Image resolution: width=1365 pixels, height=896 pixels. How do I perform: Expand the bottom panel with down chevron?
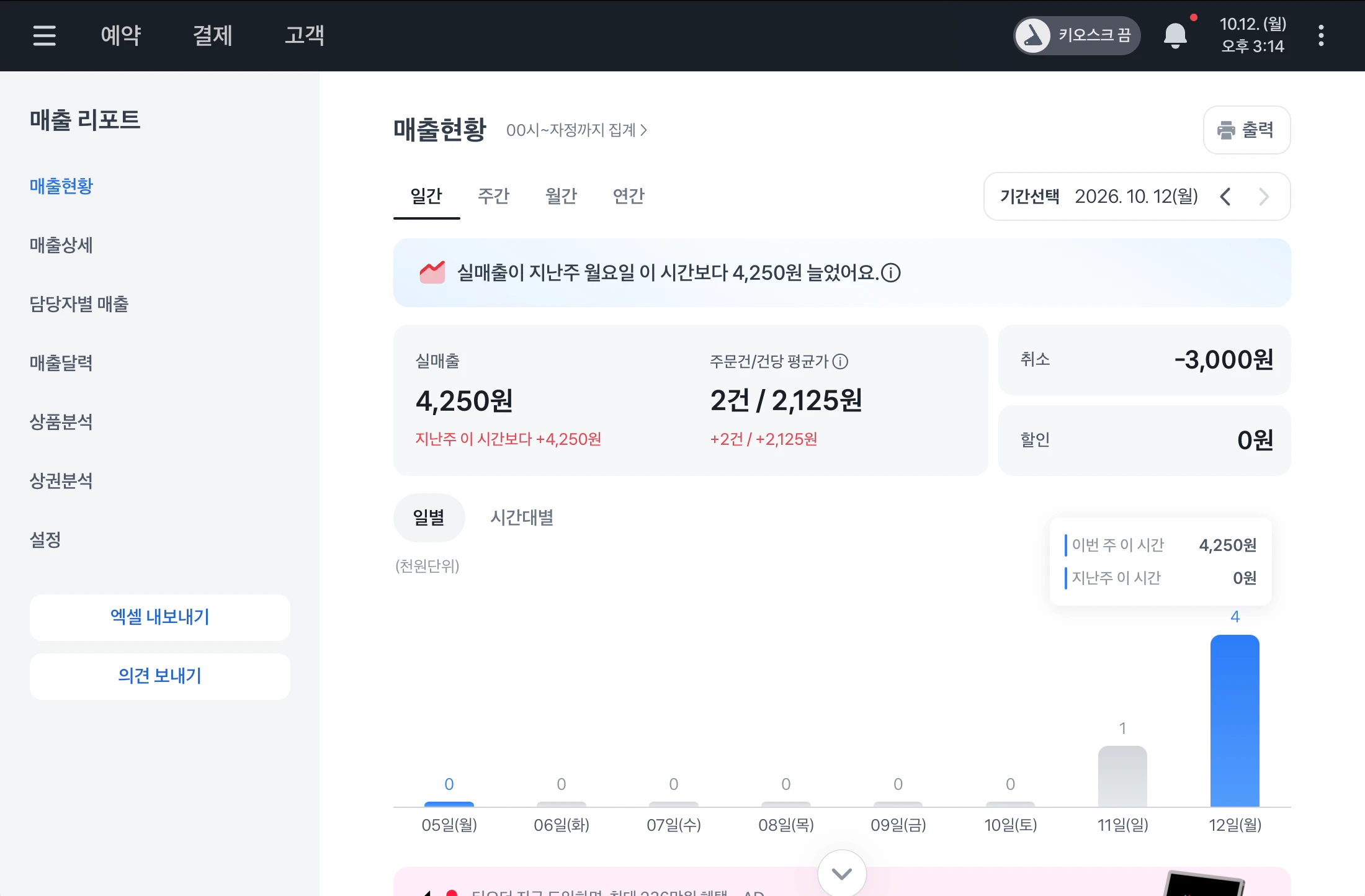click(x=842, y=874)
